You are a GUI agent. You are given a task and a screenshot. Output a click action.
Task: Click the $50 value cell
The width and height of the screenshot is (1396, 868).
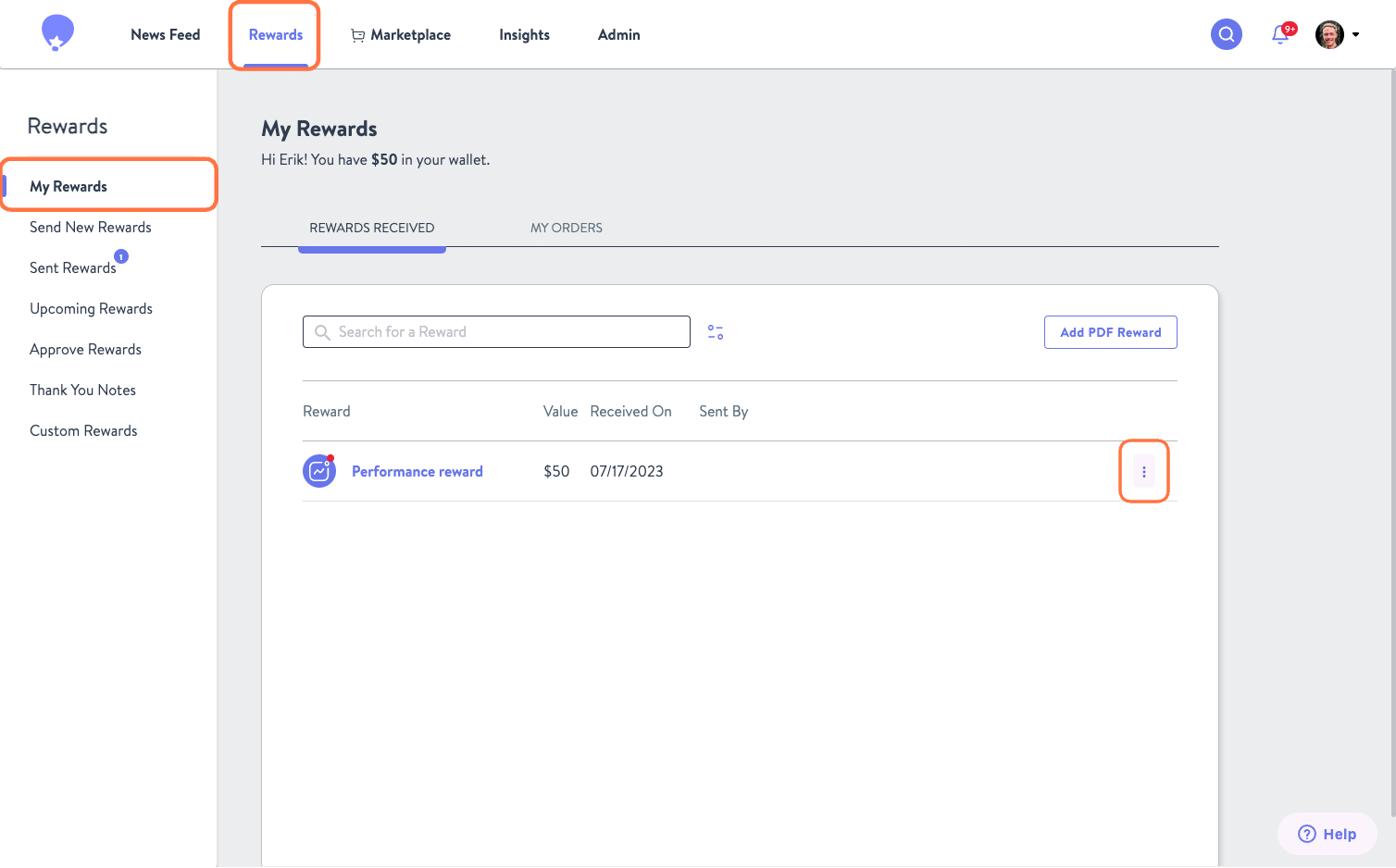click(556, 471)
